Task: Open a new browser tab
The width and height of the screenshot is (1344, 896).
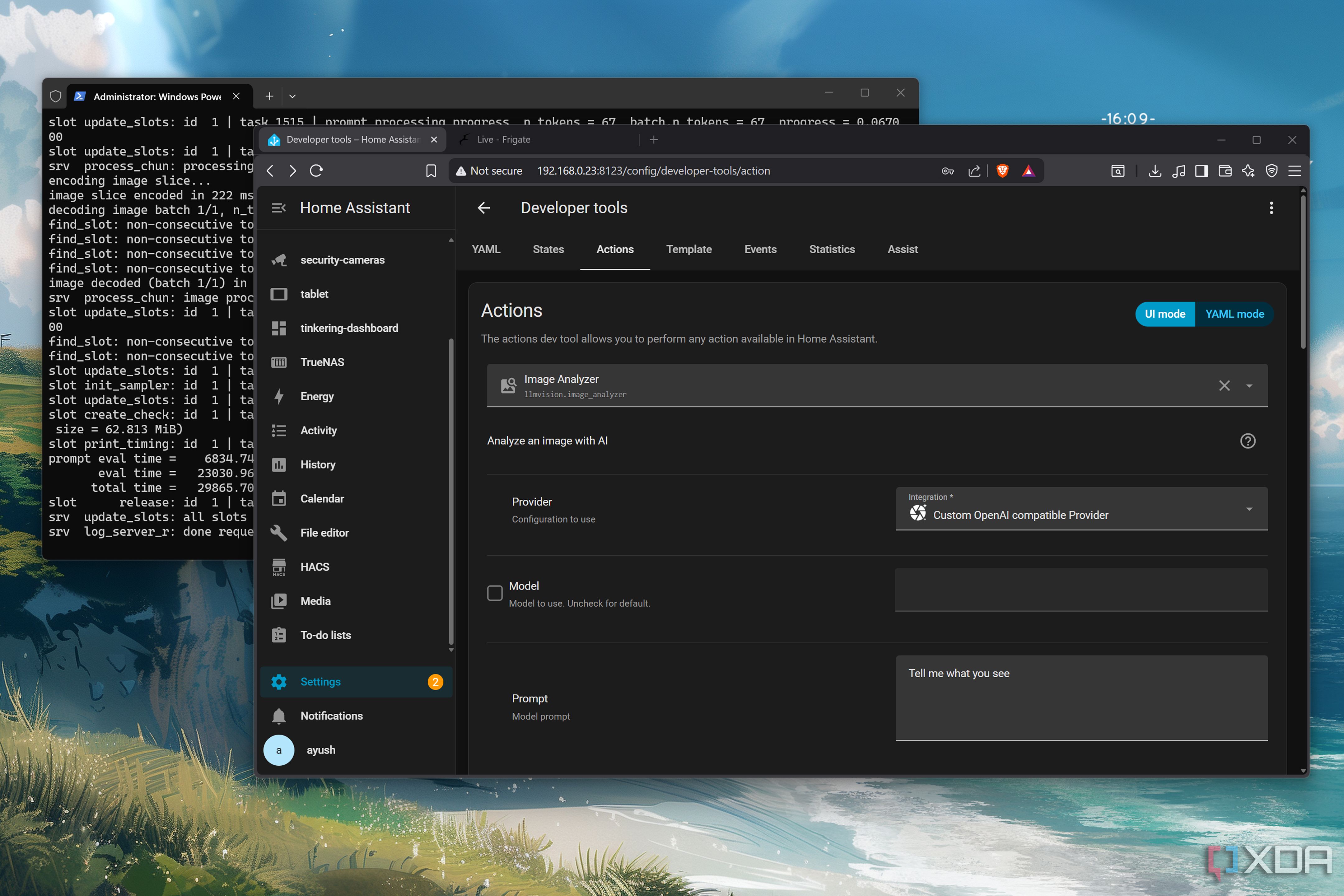Action: (x=654, y=140)
